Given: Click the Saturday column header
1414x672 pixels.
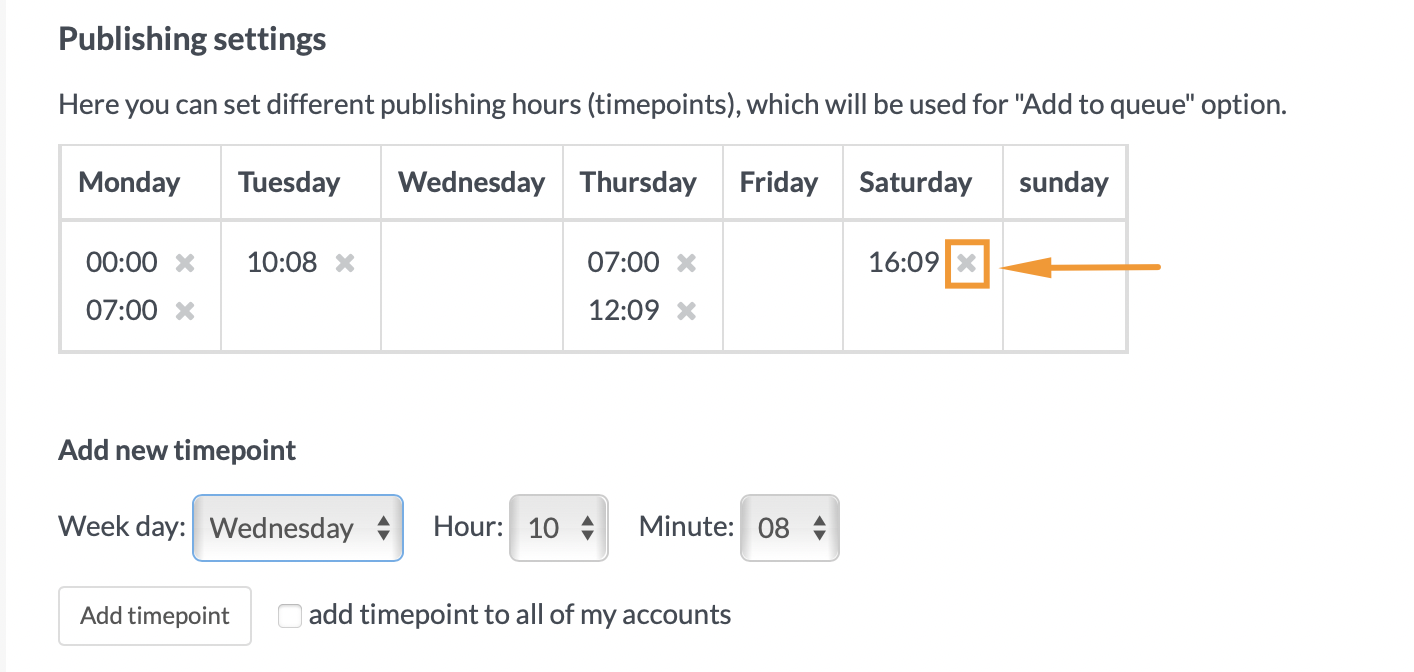Looking at the screenshot, I should pyautogui.click(x=915, y=183).
